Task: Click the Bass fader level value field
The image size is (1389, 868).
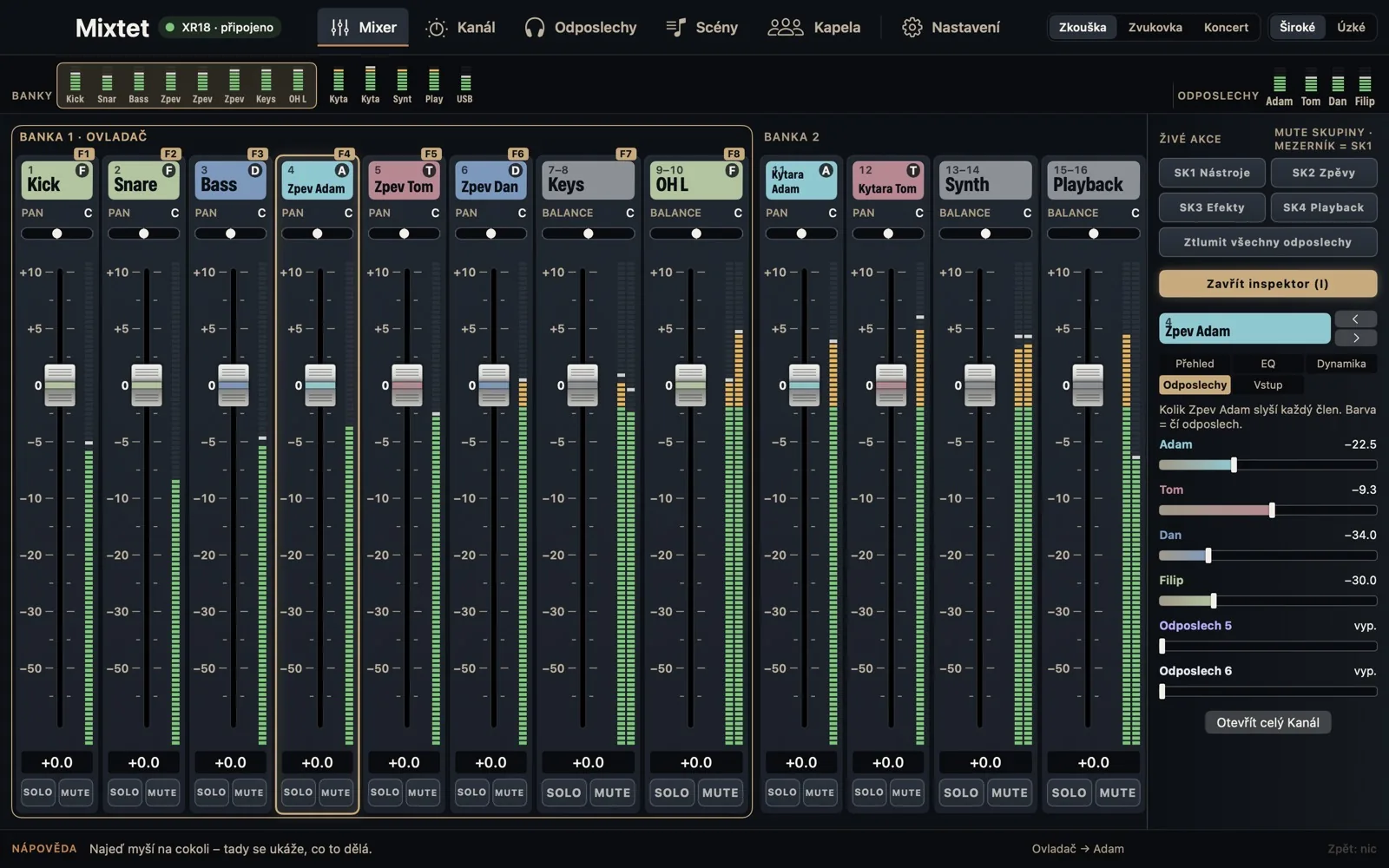Action: click(231, 762)
